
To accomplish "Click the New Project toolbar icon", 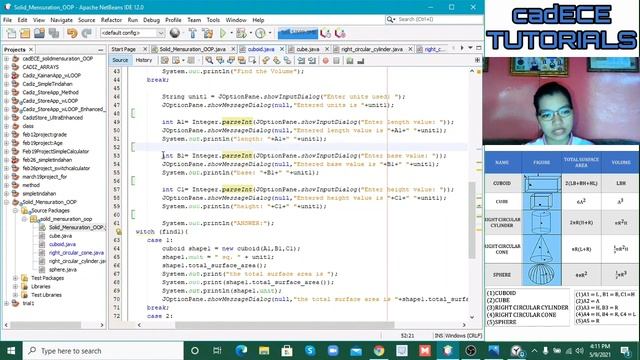I will [x=25, y=33].
